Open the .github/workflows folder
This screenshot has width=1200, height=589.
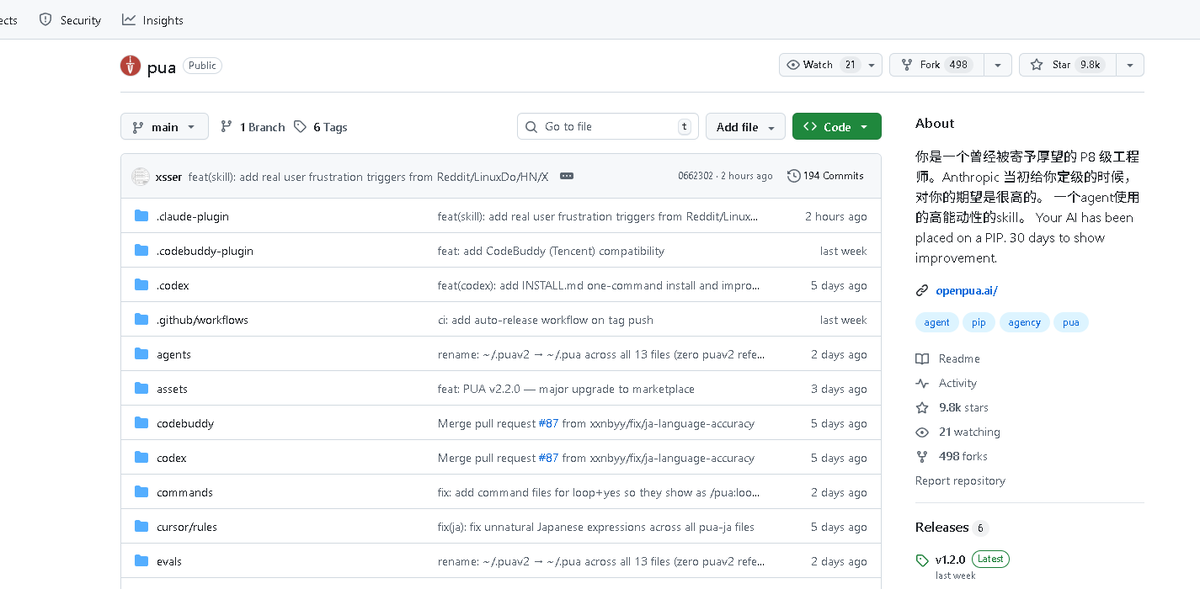202,320
